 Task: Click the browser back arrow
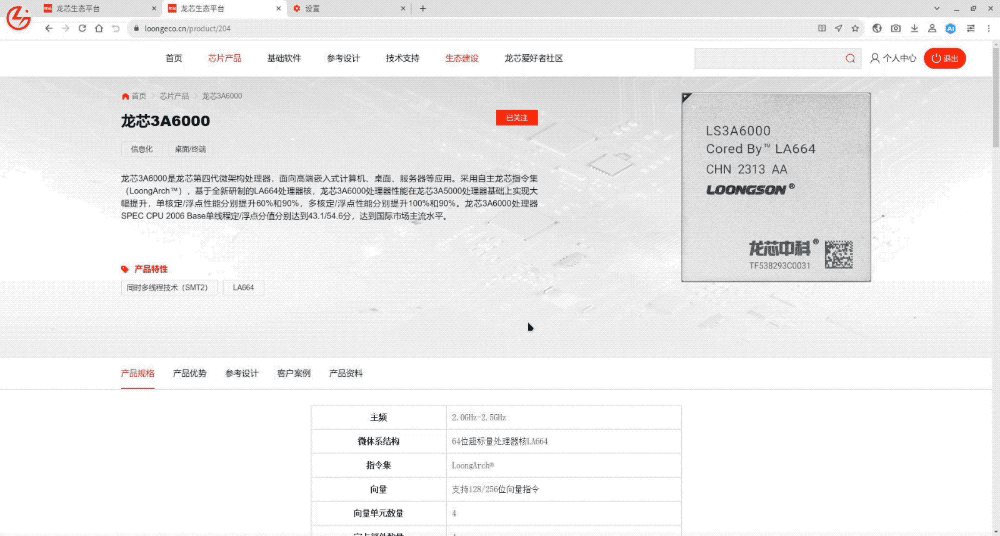click(x=49, y=28)
